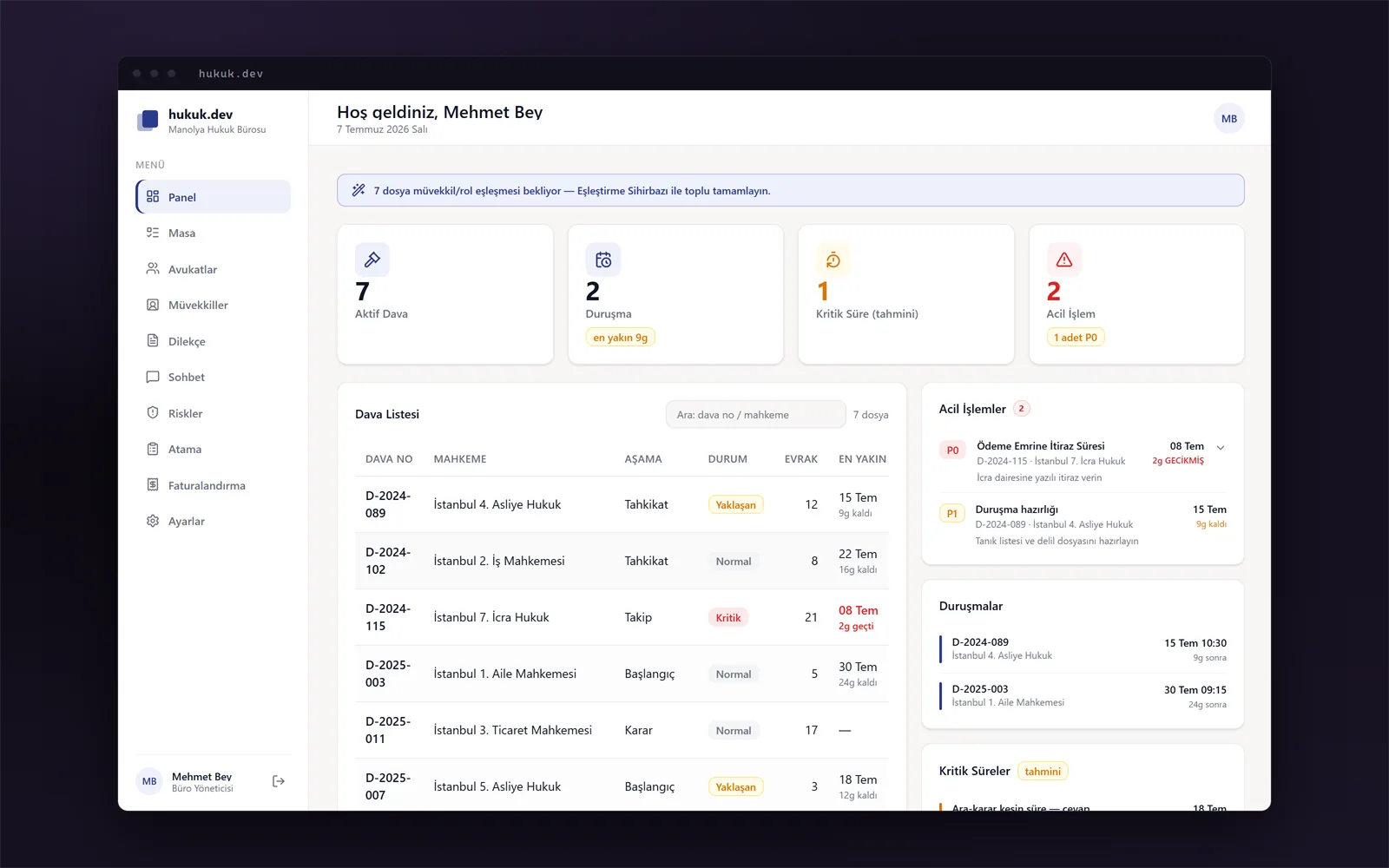Click the '1 adet P0' badge

click(1076, 338)
